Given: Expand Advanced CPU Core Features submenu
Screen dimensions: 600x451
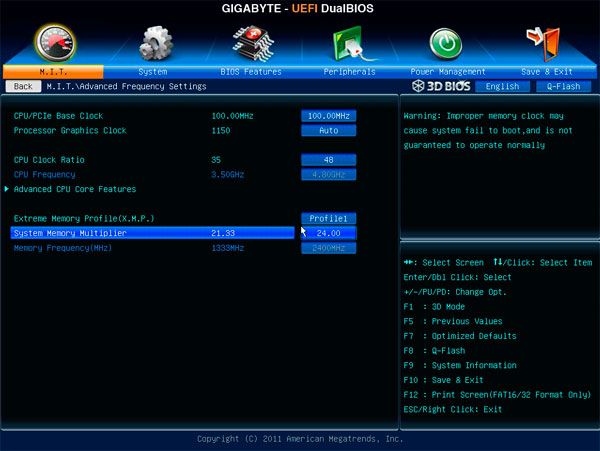Looking at the screenshot, I should pyautogui.click(x=75, y=189).
